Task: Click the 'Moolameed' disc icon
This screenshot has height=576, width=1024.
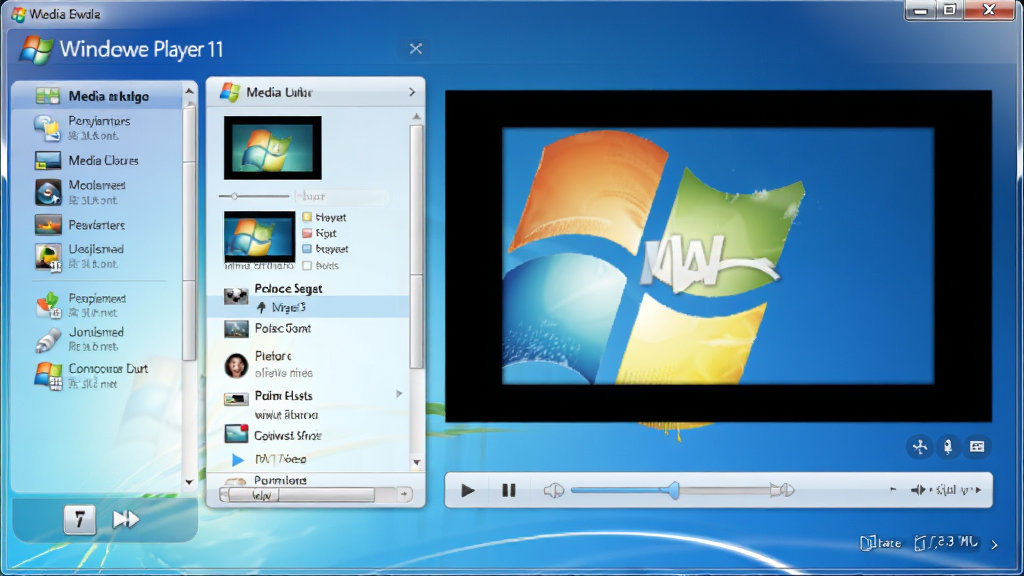Action: [48, 193]
